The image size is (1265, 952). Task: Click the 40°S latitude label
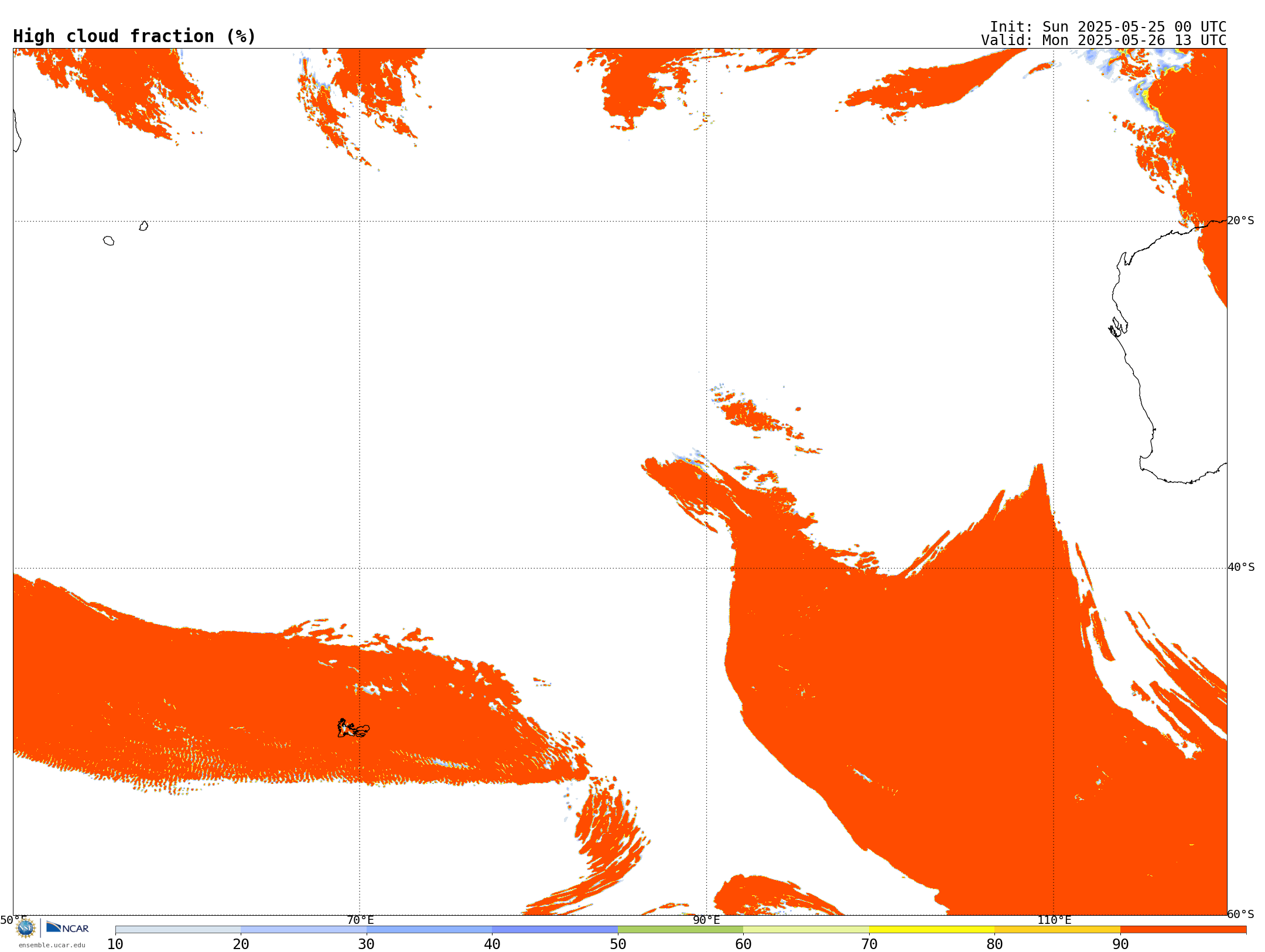[x=1241, y=567]
